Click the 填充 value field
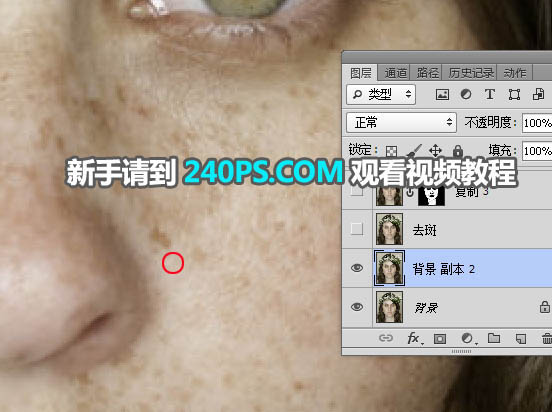Viewport: 552px width, 412px height. click(x=537, y=151)
